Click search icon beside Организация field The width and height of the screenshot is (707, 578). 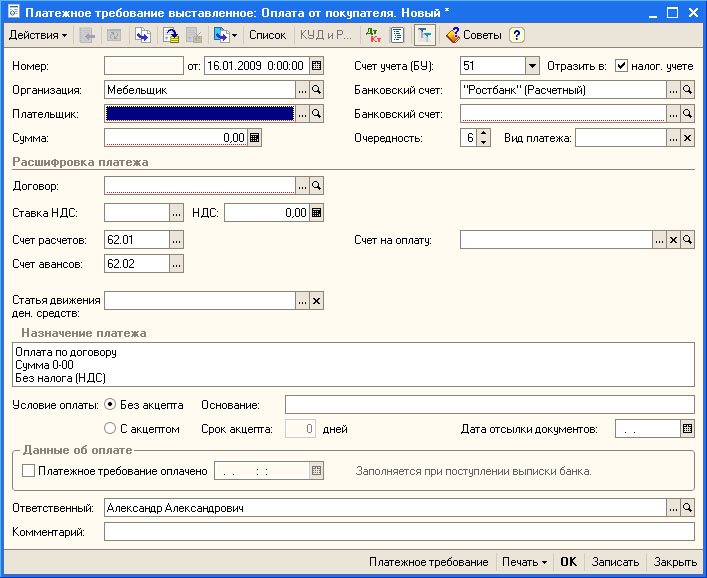click(317, 90)
